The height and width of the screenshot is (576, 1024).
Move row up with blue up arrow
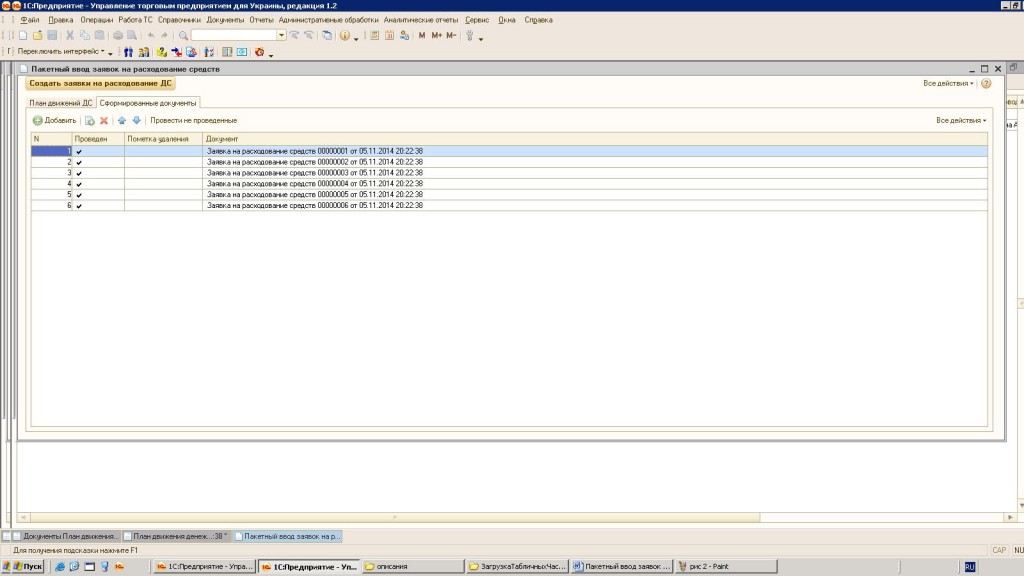121,120
